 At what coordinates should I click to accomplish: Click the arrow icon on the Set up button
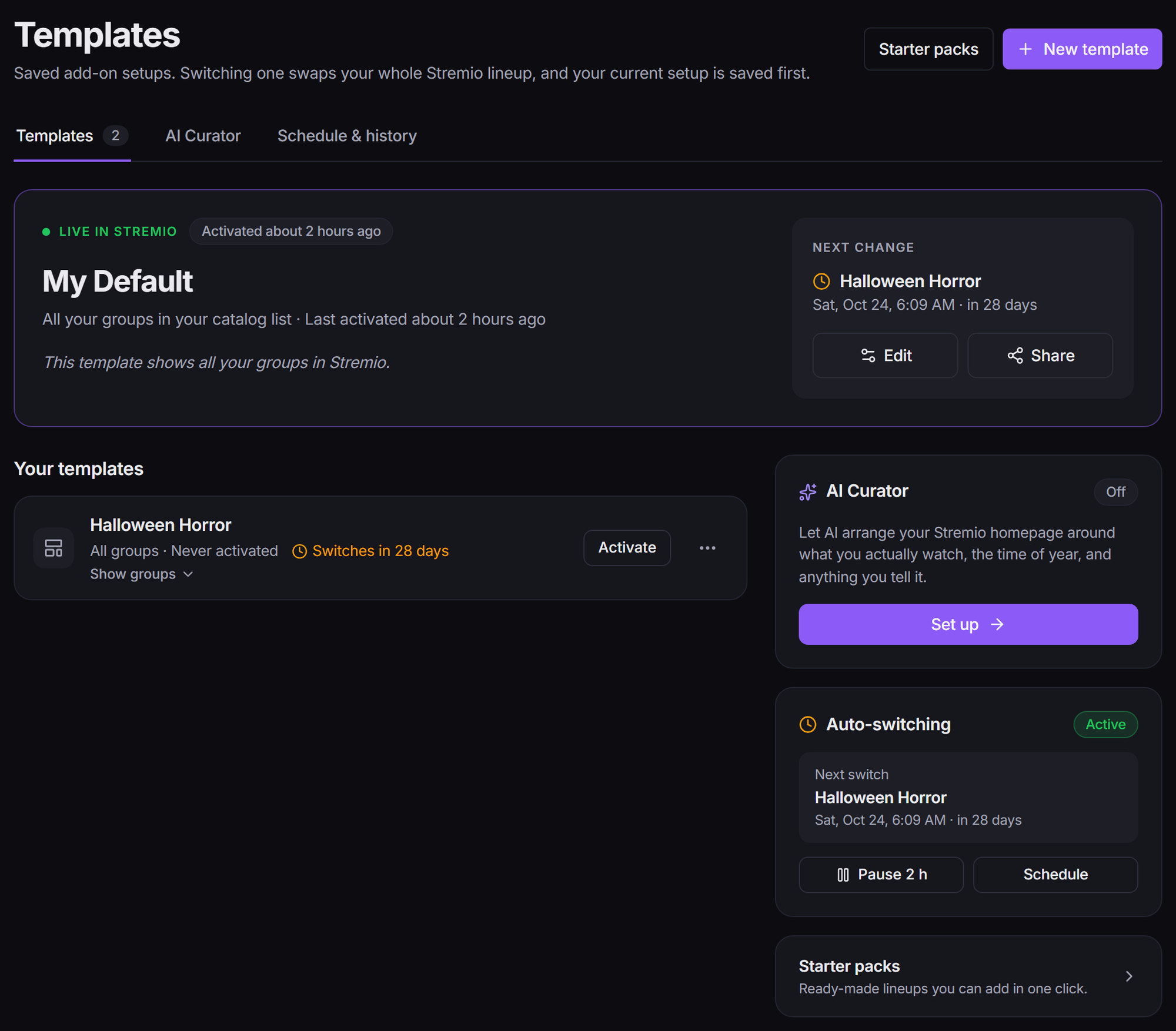coord(997,624)
